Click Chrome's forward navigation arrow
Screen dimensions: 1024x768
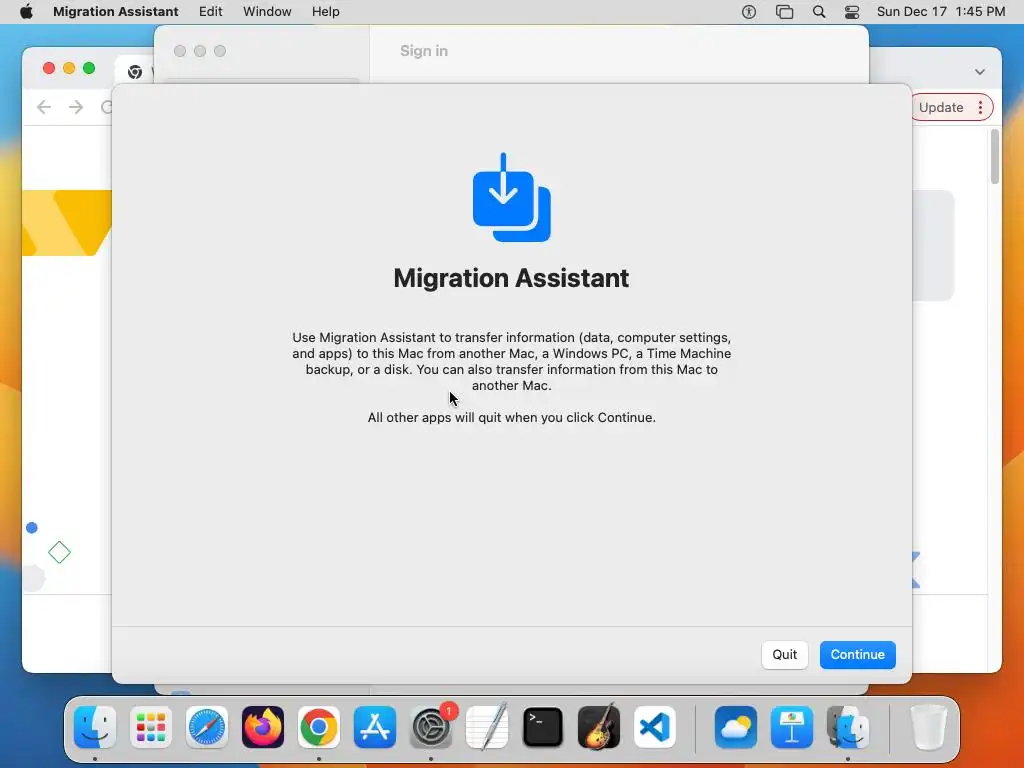pyautogui.click(x=76, y=107)
